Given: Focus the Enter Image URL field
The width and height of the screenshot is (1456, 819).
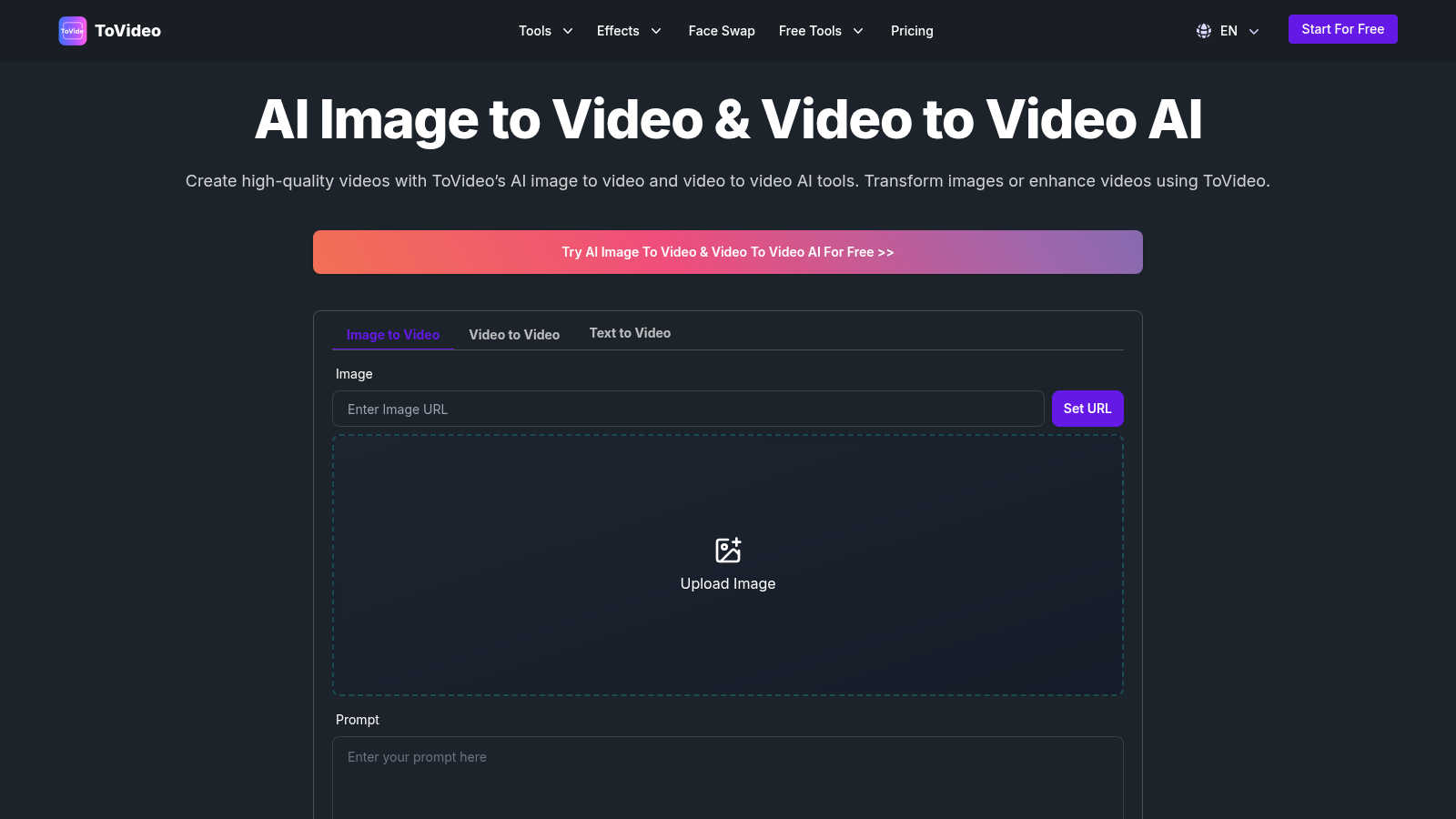Looking at the screenshot, I should (688, 409).
